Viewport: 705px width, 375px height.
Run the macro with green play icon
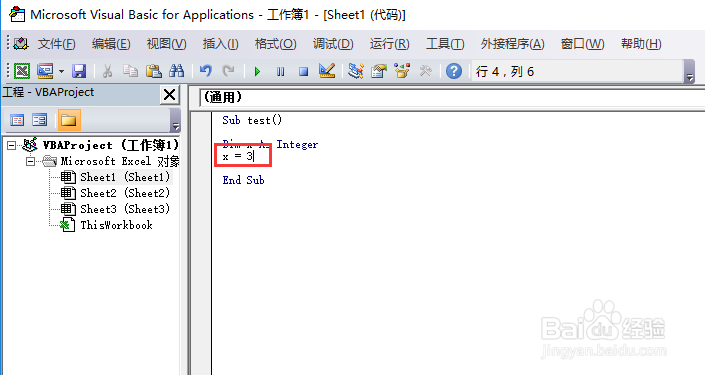coord(257,71)
